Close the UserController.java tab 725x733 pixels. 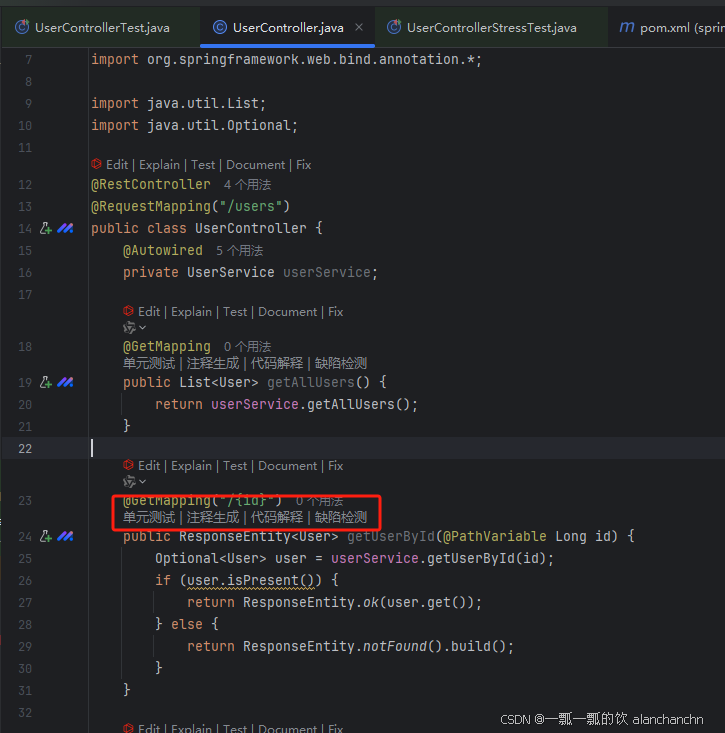point(359,28)
